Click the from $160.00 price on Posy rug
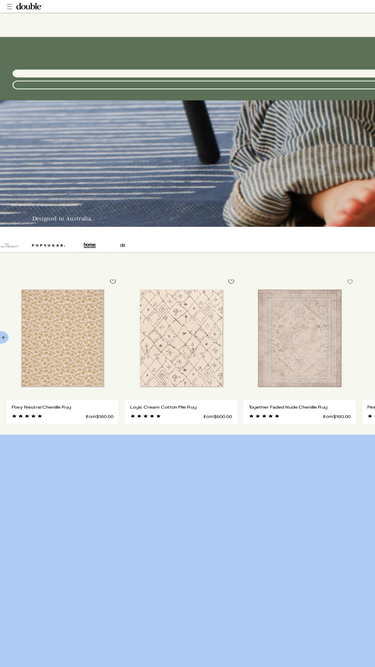Viewport: 375px width, 667px height. [x=99, y=416]
